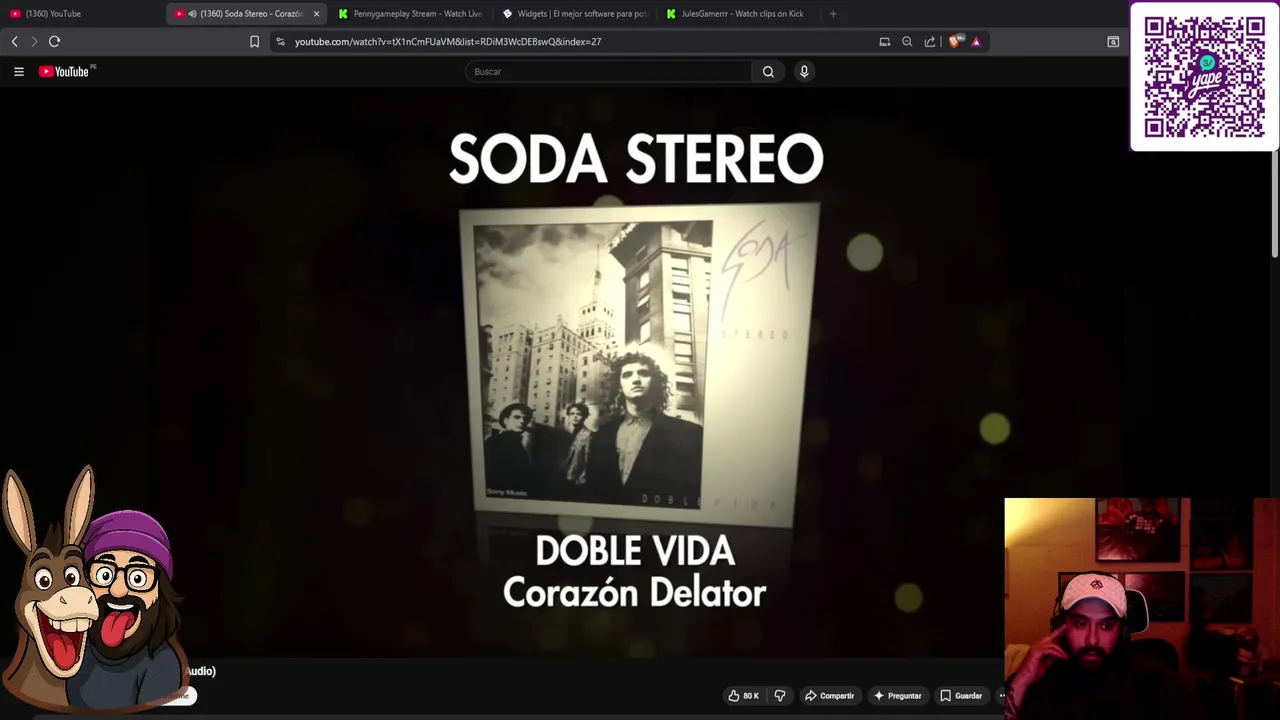Click the Preguntar ask button
This screenshot has width=1280, height=720.
[x=897, y=696]
